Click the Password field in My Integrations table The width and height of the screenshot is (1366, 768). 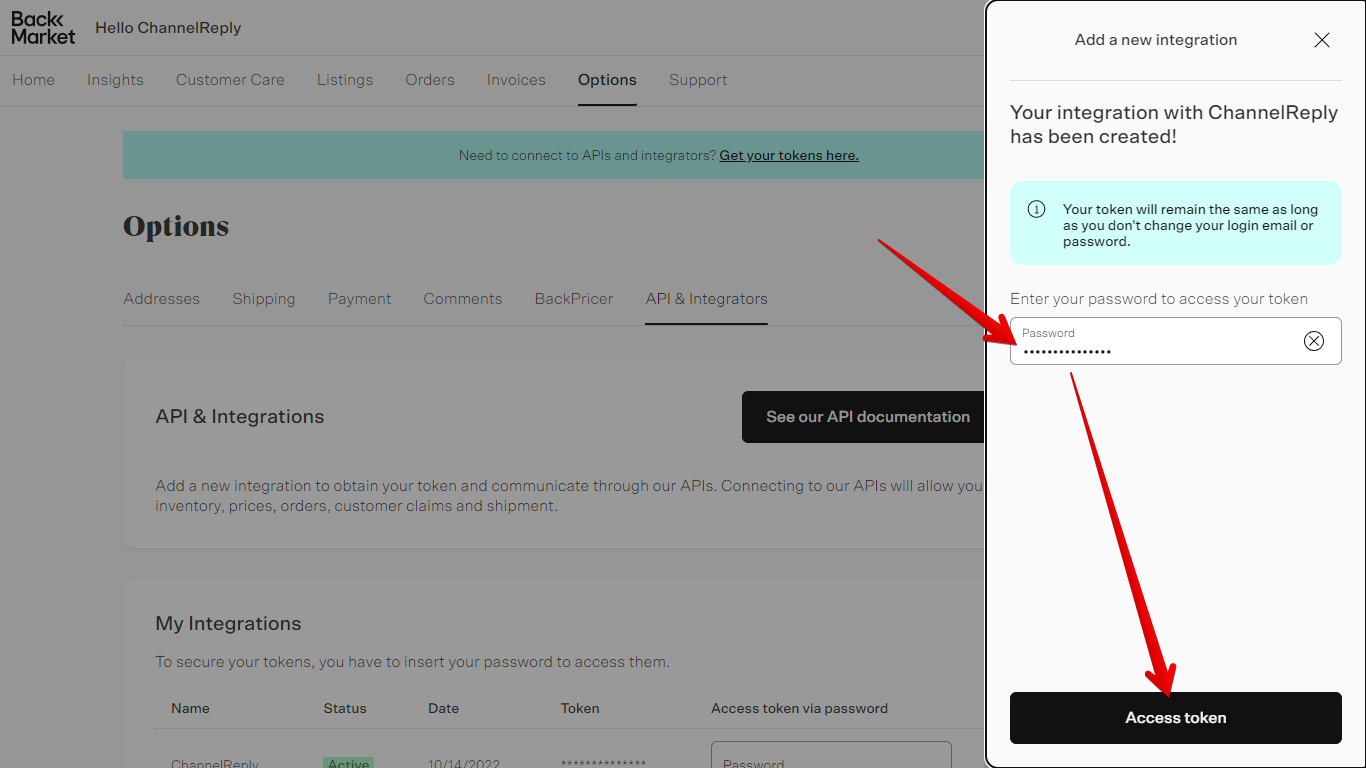pyautogui.click(x=831, y=754)
